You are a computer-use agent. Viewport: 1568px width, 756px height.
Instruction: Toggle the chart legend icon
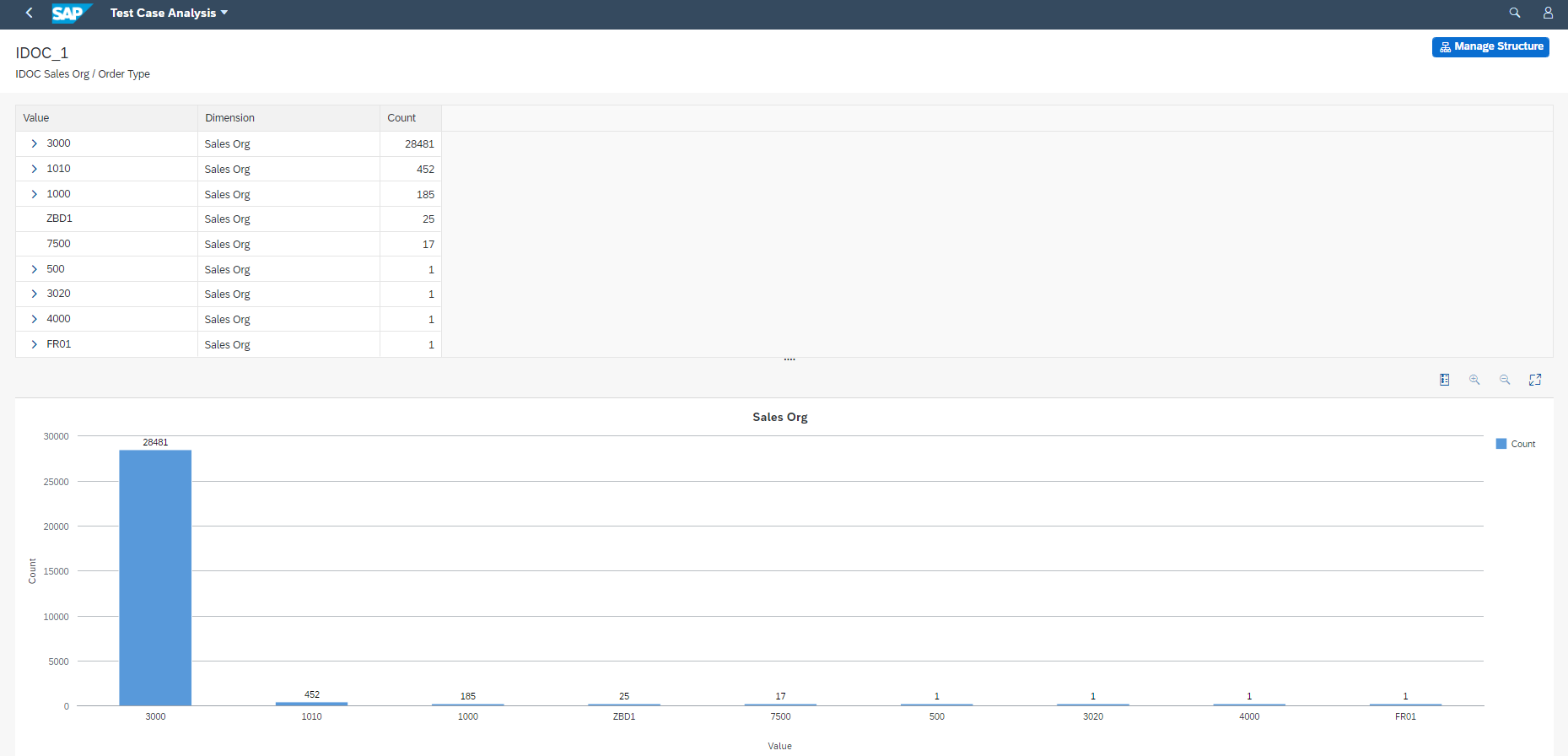(1444, 380)
